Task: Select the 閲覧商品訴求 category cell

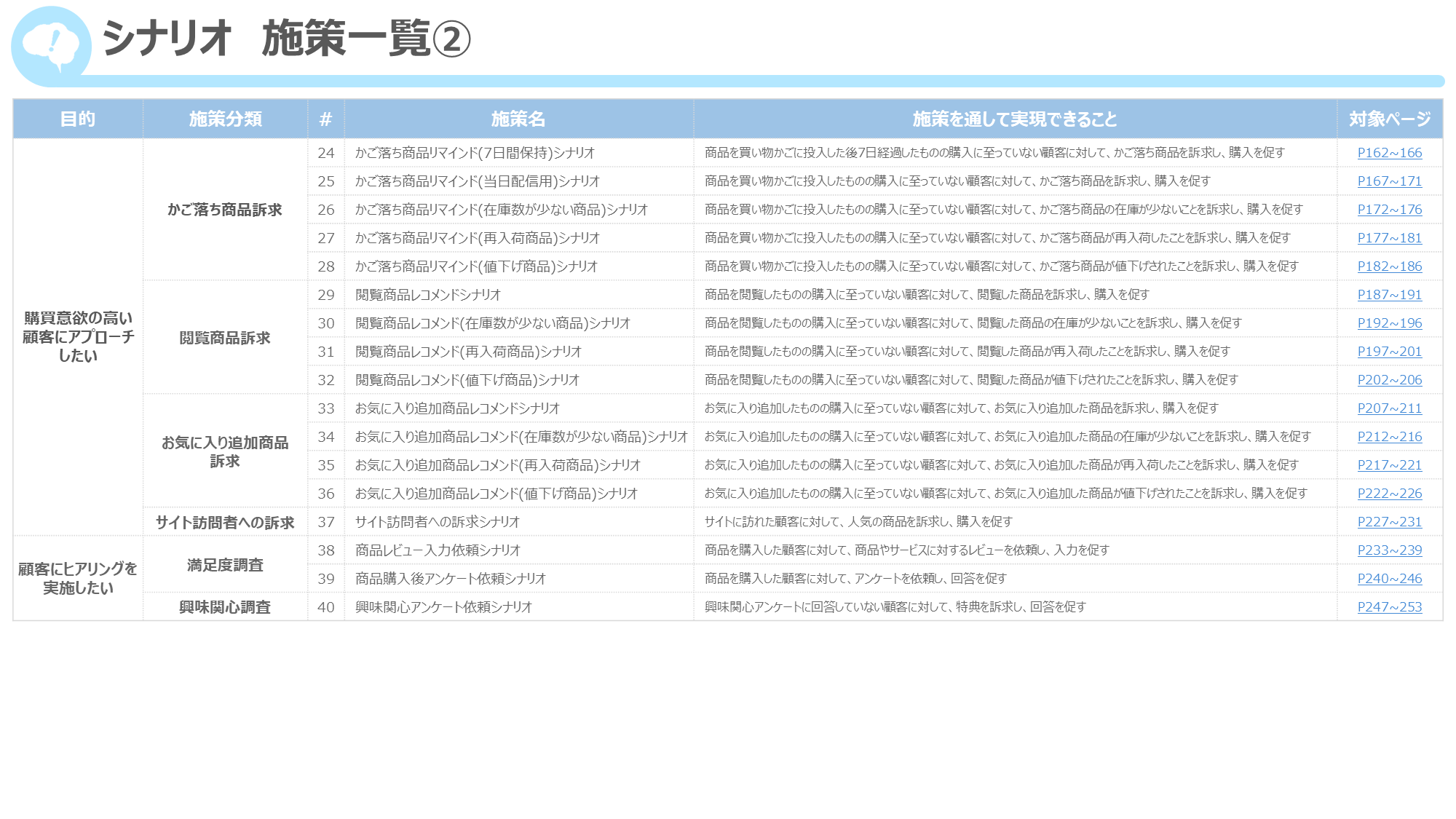Action: 225,338
